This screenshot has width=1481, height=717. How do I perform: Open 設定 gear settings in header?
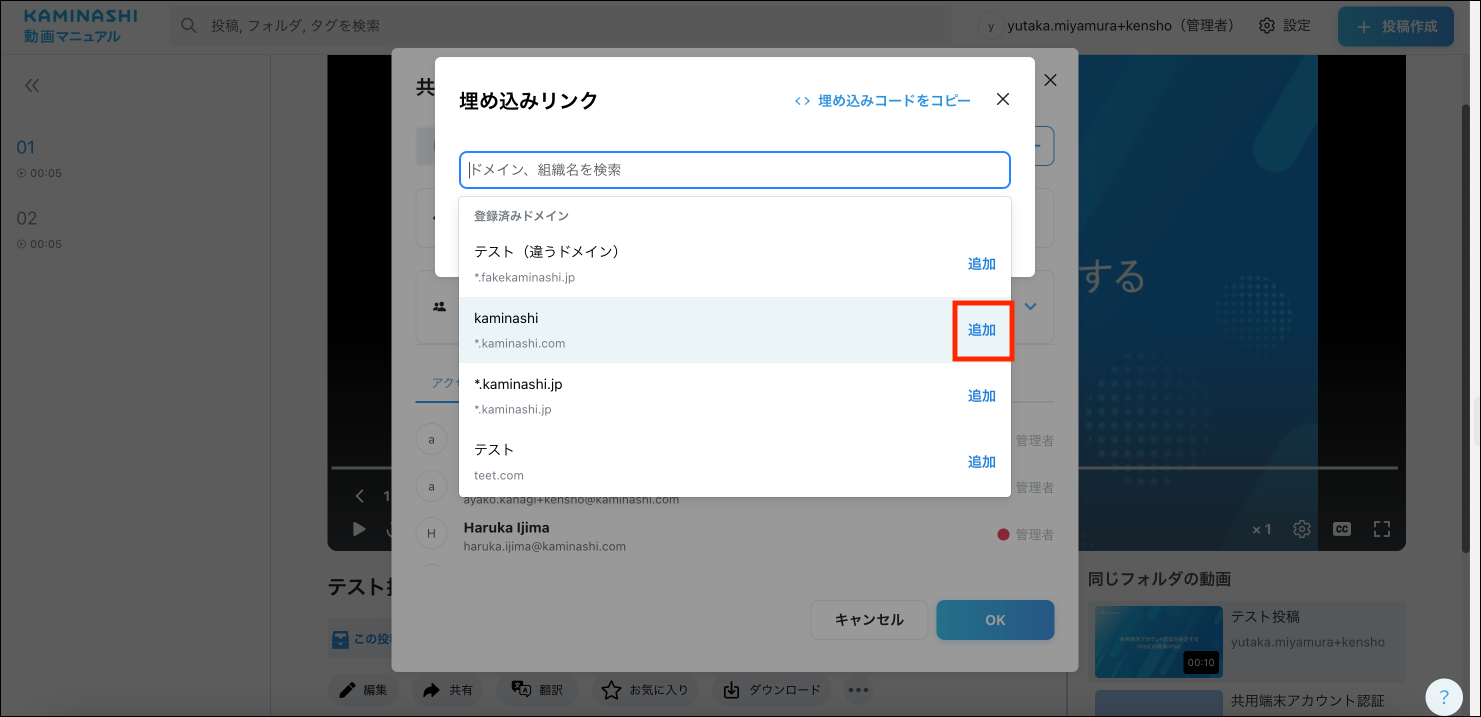[1285, 26]
